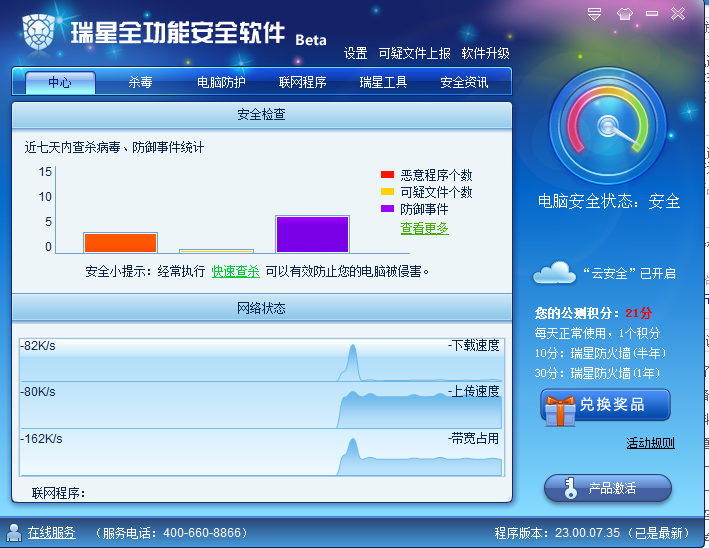Go to the 安全资讯 tab
Viewport: 709px width, 548px height.
click(464, 82)
